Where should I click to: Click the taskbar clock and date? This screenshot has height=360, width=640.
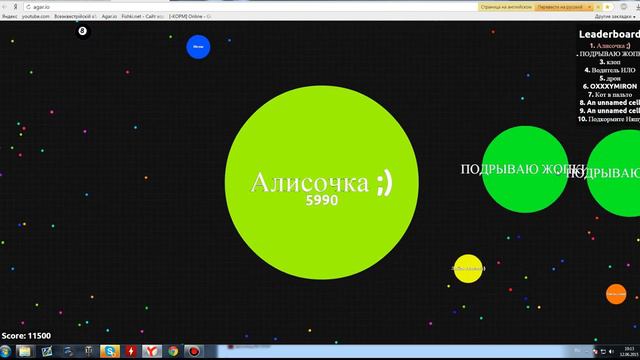(629, 351)
